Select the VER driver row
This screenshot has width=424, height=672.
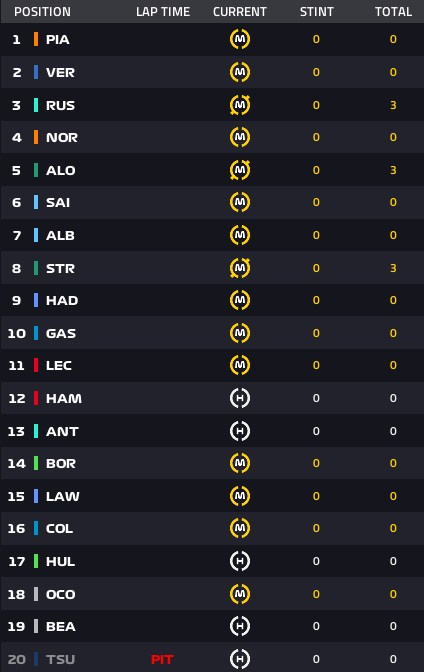212,72
